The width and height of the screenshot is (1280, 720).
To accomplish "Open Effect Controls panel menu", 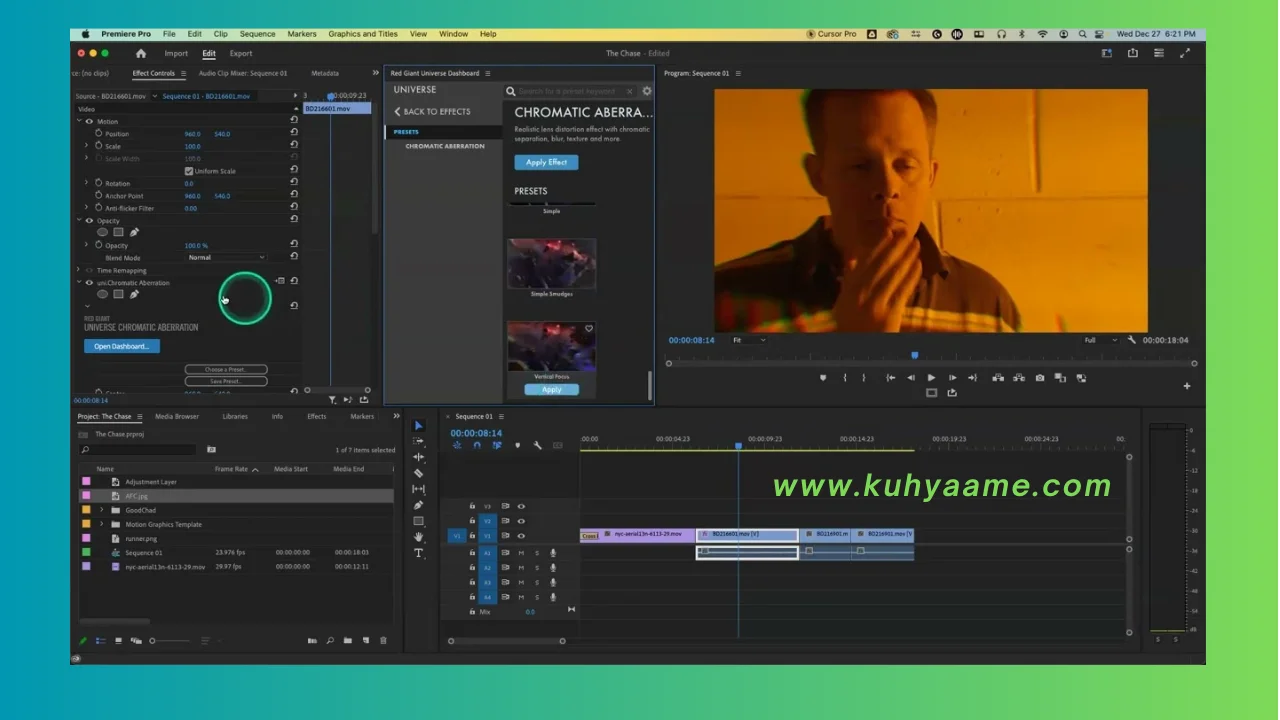I will point(183,73).
